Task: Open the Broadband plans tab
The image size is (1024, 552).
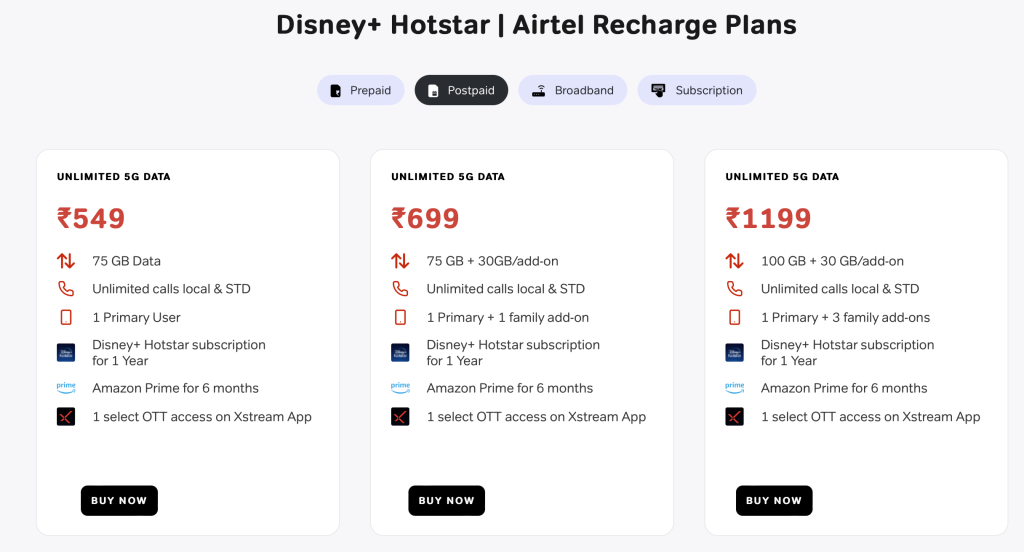Action: [x=573, y=90]
